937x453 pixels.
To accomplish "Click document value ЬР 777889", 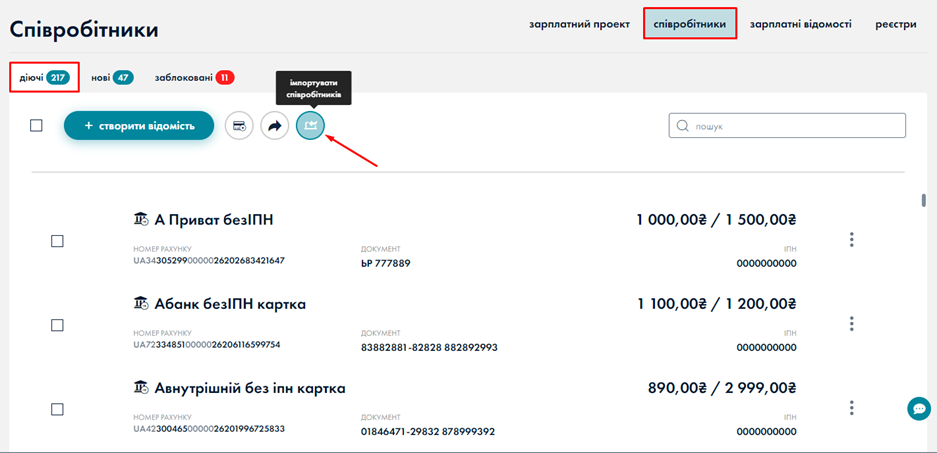I will pos(386,263).
